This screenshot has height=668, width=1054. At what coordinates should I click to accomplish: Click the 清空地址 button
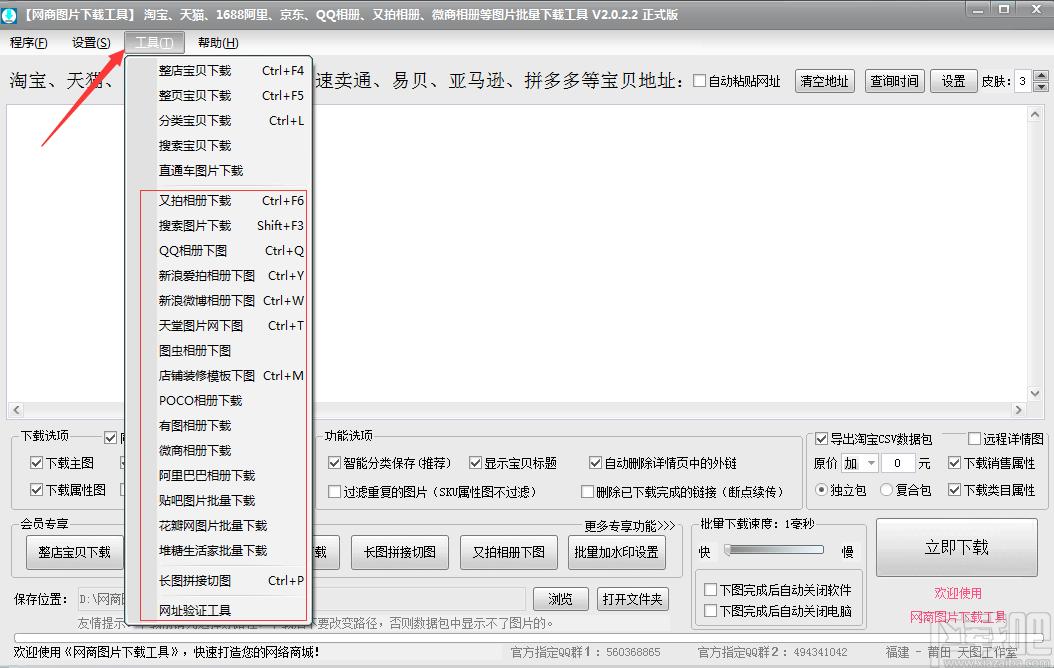point(824,81)
